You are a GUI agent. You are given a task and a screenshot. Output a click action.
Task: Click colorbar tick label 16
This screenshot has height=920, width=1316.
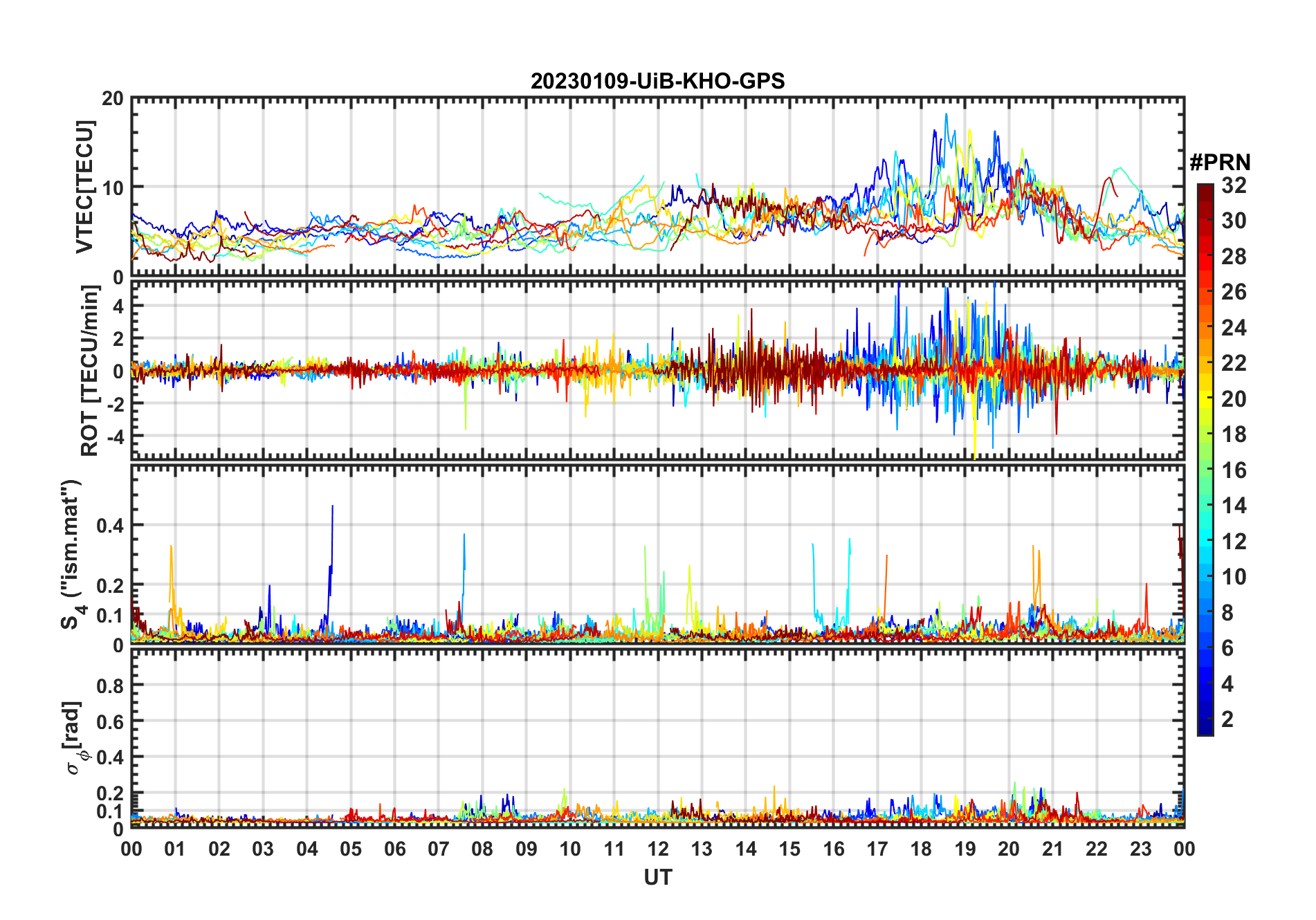click(x=1234, y=470)
